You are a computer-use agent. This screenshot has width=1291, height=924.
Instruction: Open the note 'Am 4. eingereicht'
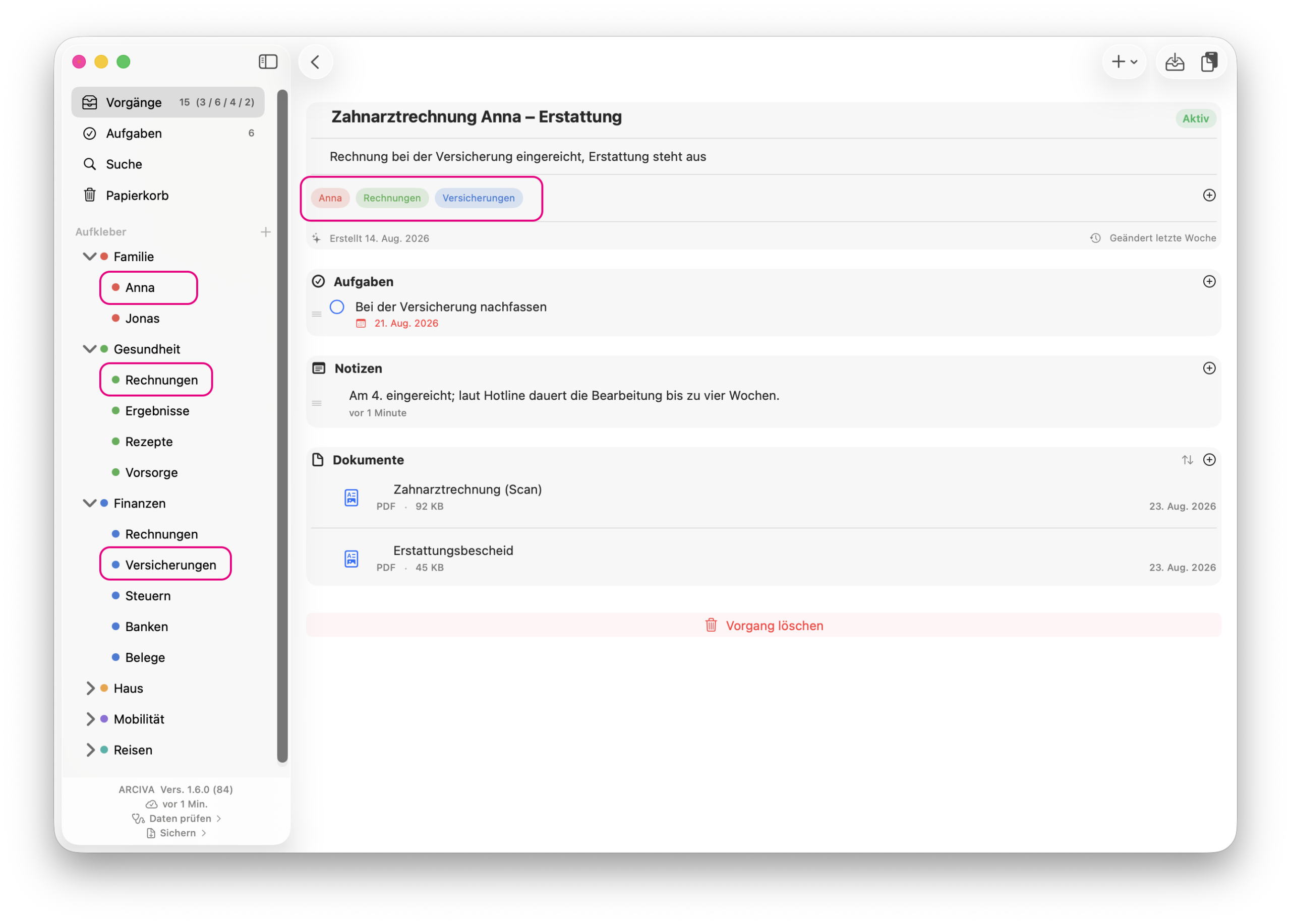[x=564, y=395]
